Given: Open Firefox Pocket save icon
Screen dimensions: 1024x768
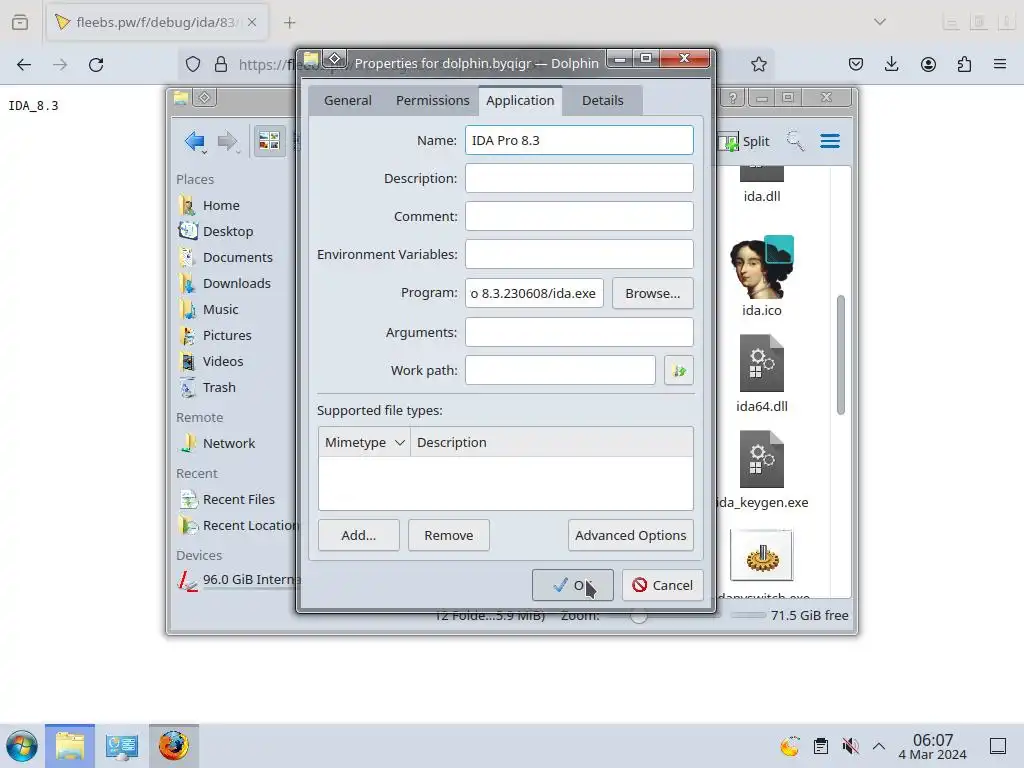Looking at the screenshot, I should pos(856,64).
